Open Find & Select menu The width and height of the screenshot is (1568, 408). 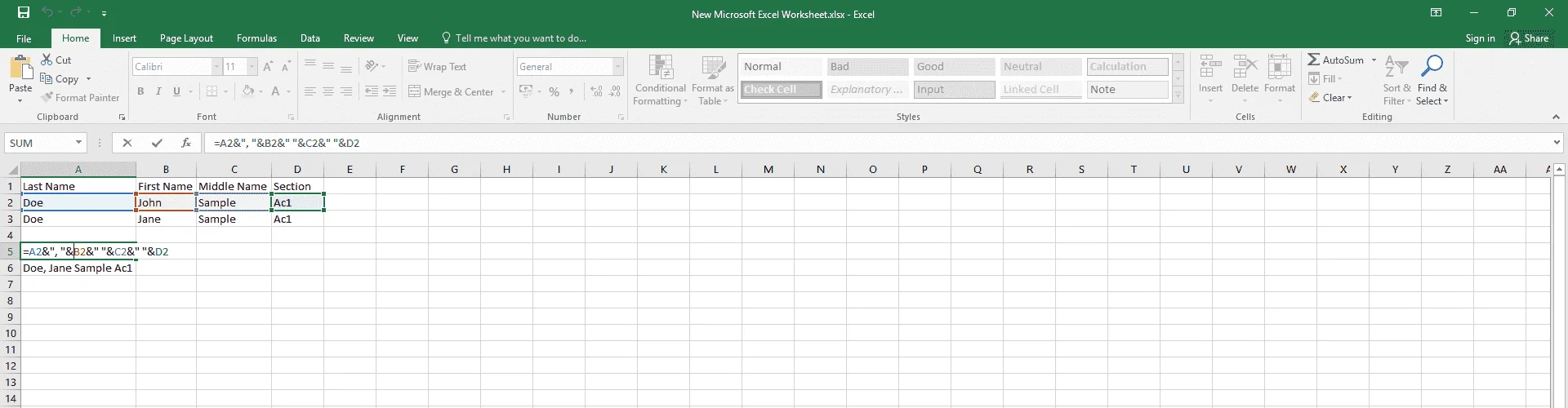[x=1432, y=80]
